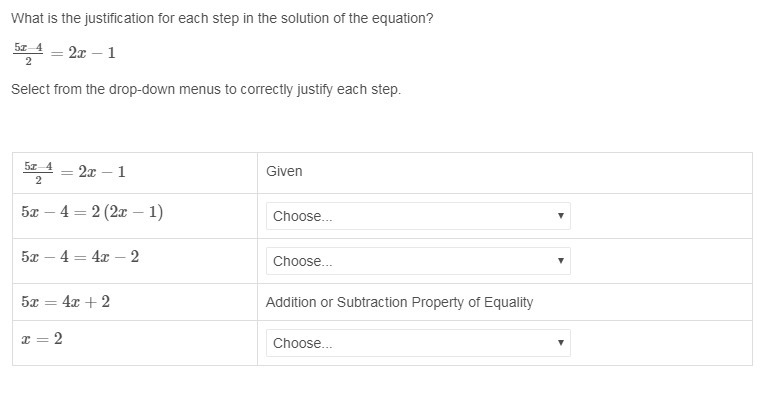Click the fraction equation below the question heading
The width and height of the screenshot is (762, 398).
64,53
